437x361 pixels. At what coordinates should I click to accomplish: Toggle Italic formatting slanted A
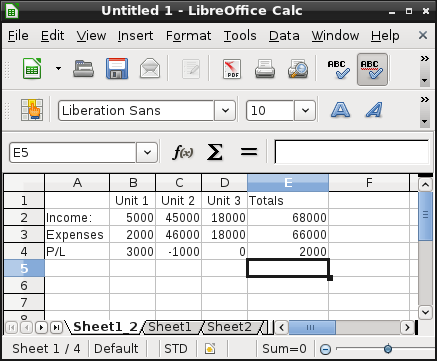click(374, 110)
